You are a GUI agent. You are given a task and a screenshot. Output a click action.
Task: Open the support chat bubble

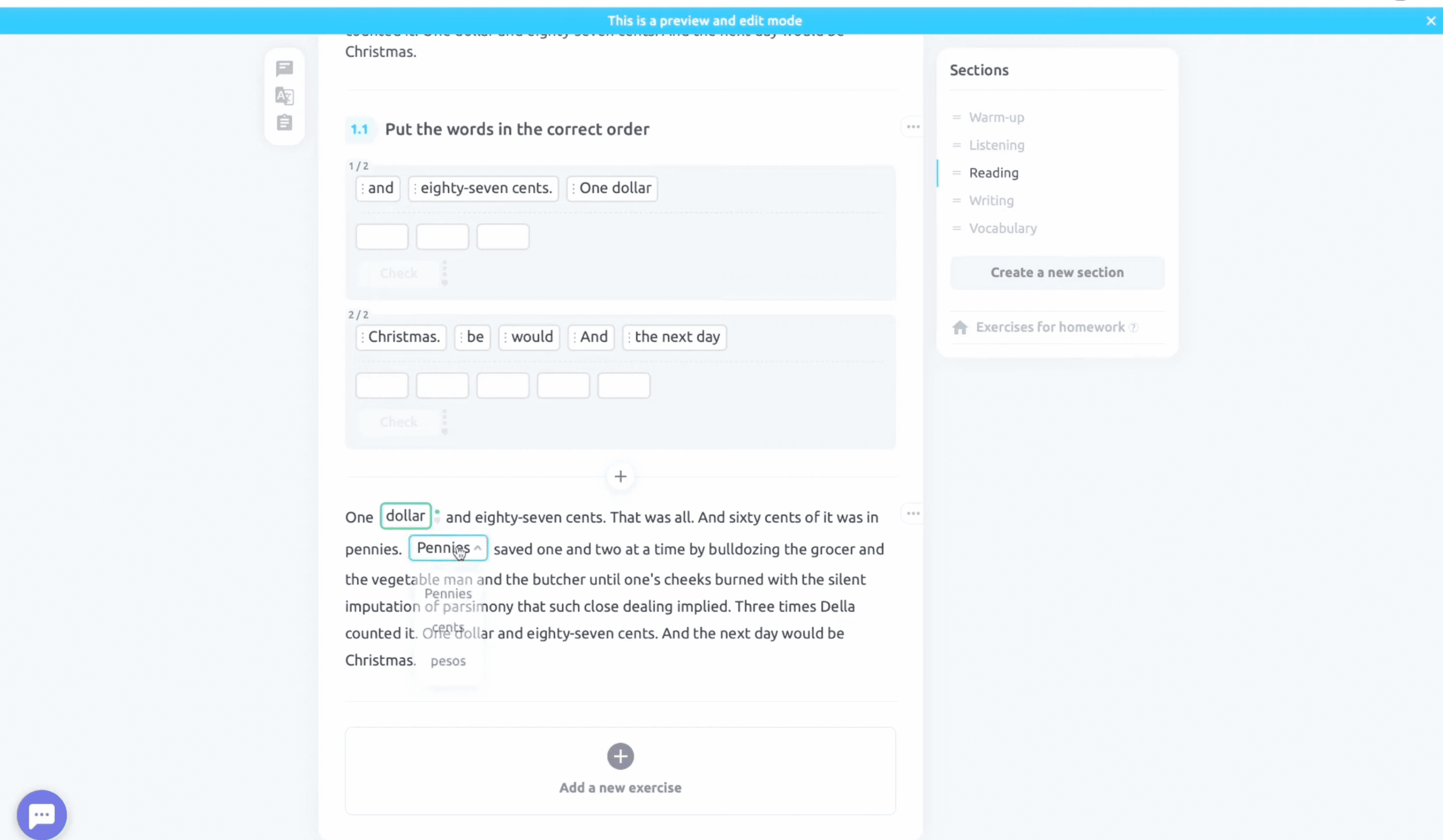(x=41, y=814)
